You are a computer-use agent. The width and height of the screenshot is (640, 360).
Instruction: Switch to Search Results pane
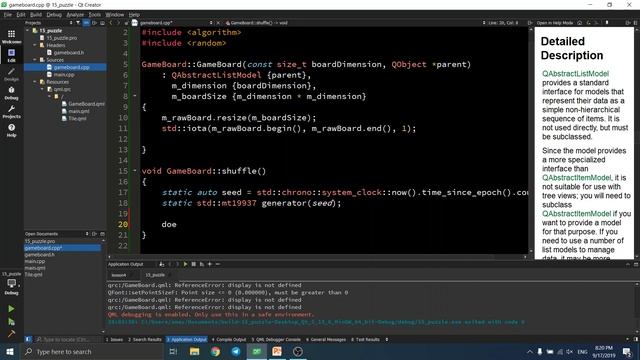point(145,339)
